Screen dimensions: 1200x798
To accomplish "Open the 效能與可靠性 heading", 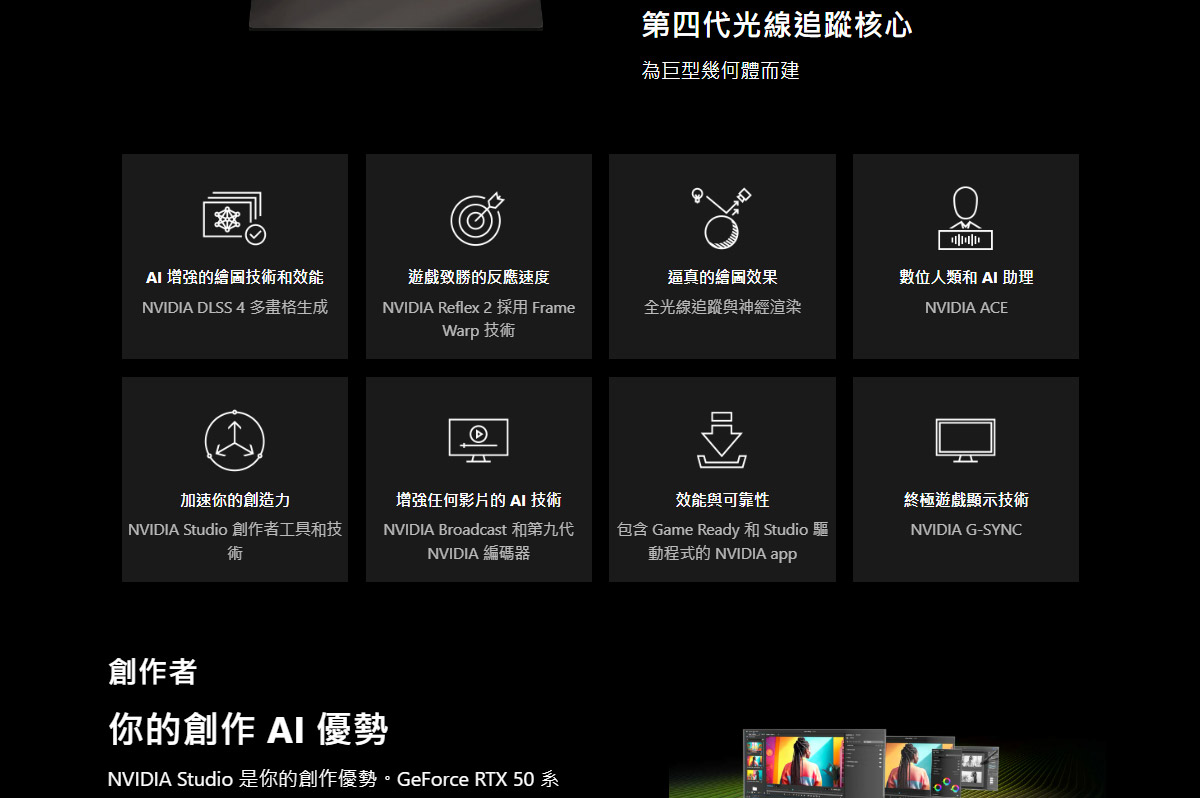I will pos(722,499).
